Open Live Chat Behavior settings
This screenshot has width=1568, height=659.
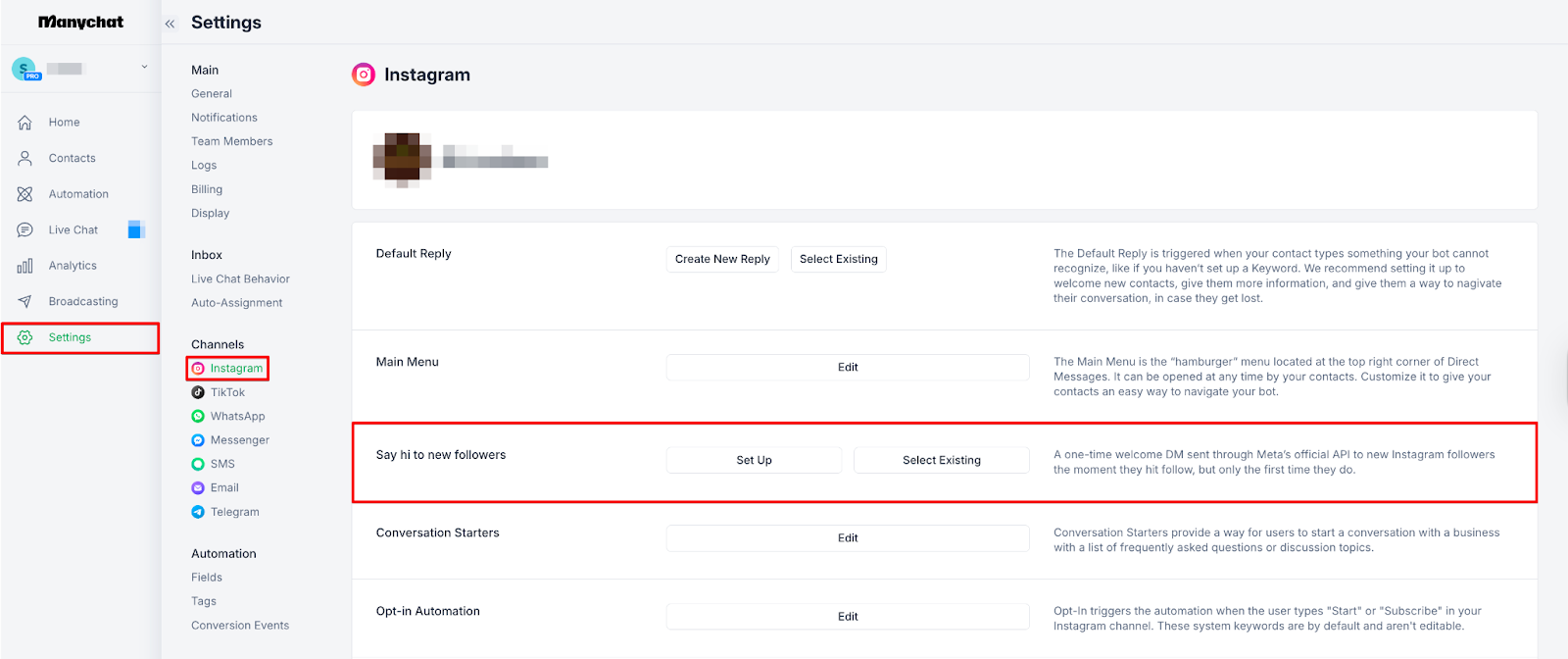240,279
